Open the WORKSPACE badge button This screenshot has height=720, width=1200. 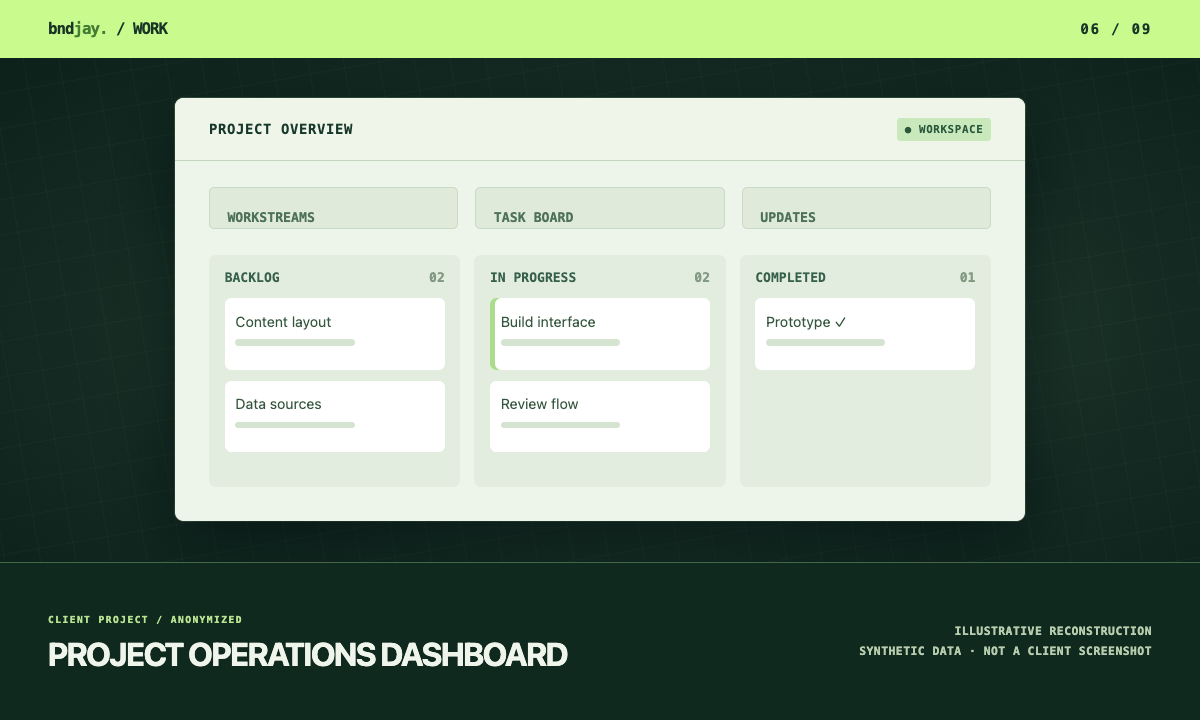944,129
